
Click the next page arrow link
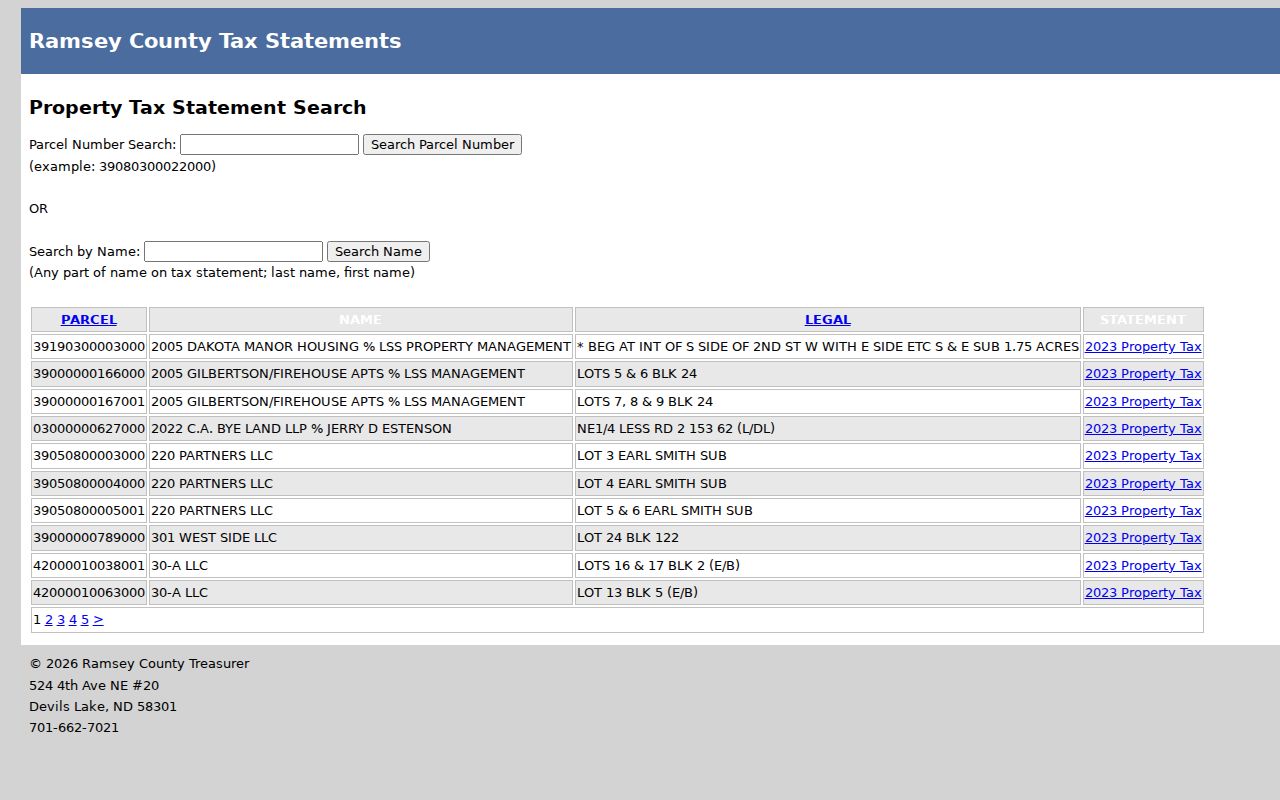coord(98,620)
